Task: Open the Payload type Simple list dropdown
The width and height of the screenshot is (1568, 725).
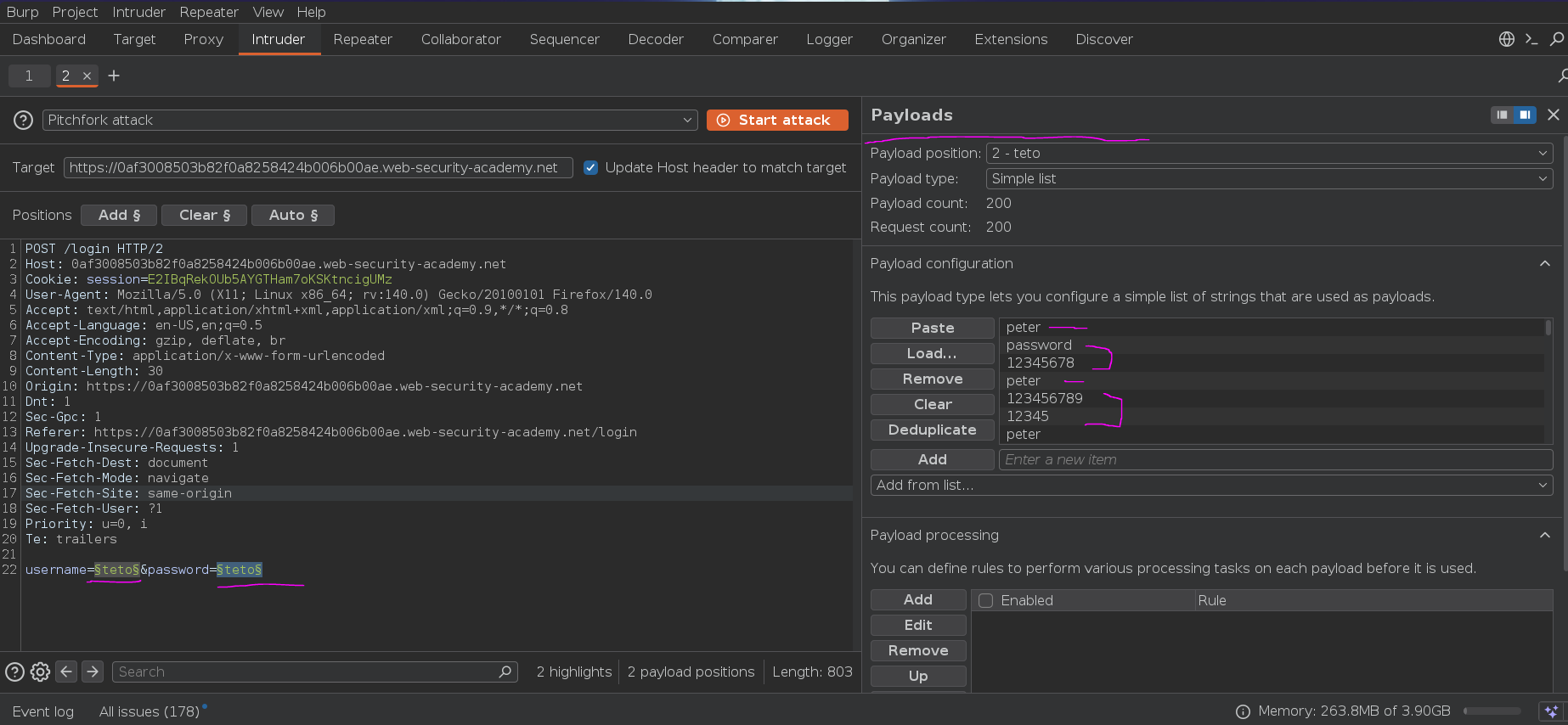Action: [1269, 178]
